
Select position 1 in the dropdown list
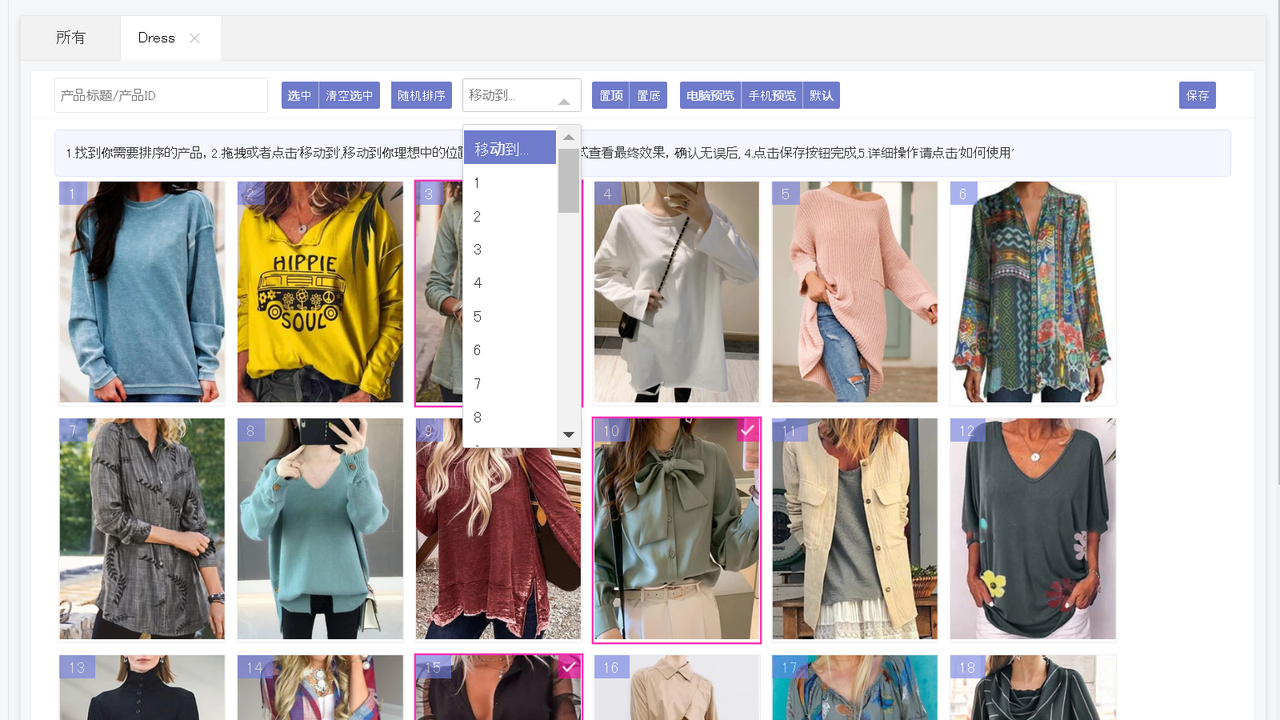510,183
